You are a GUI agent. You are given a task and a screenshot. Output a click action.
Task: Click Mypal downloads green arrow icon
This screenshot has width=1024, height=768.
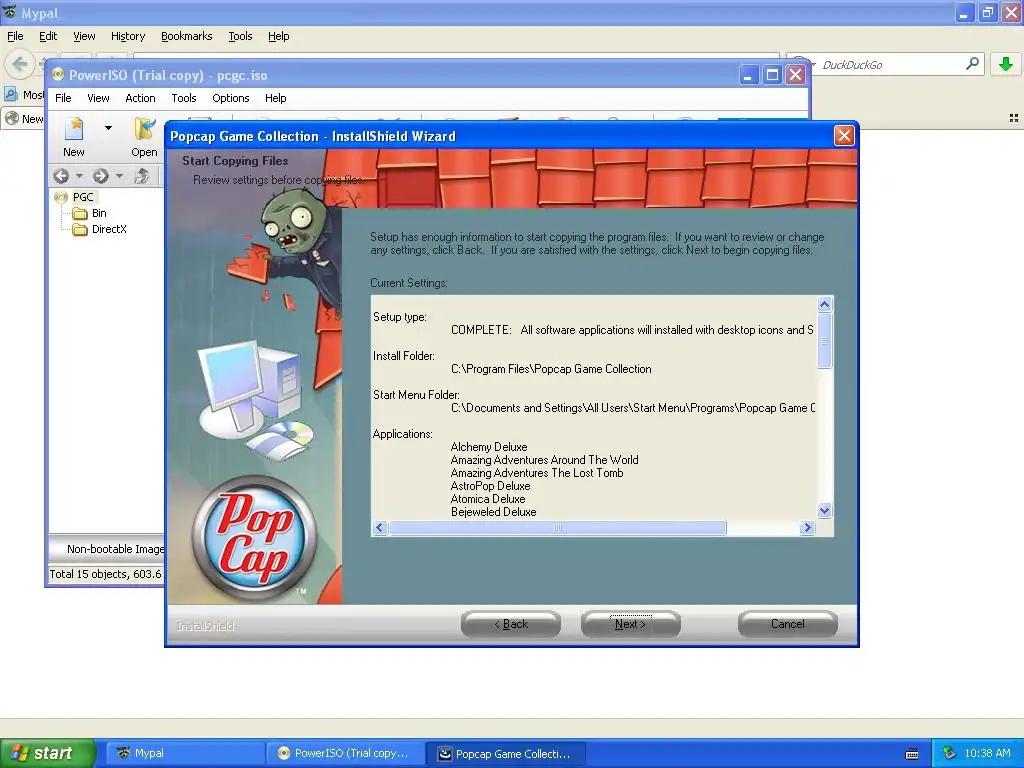pyautogui.click(x=1006, y=64)
